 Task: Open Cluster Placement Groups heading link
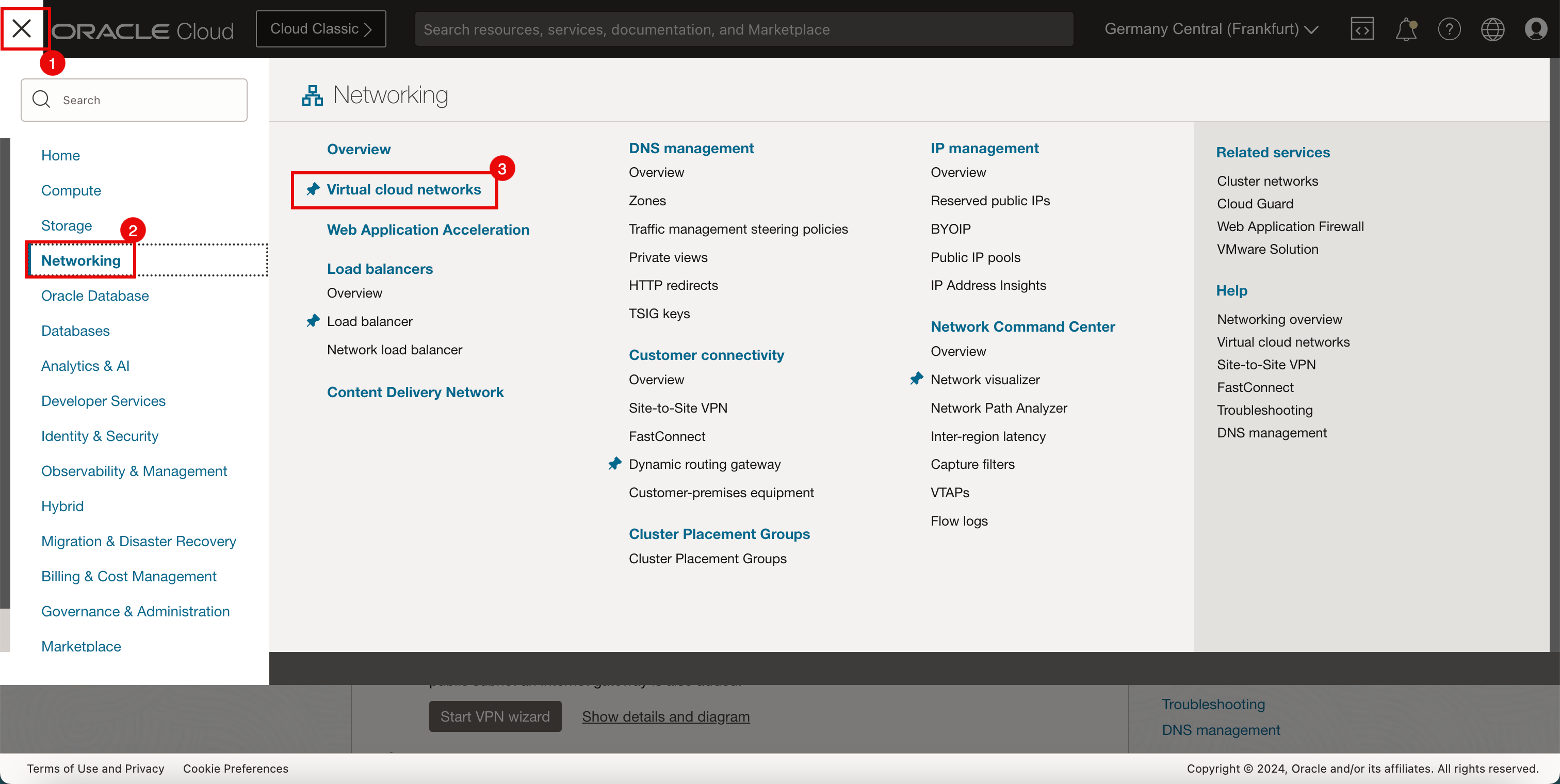720,534
